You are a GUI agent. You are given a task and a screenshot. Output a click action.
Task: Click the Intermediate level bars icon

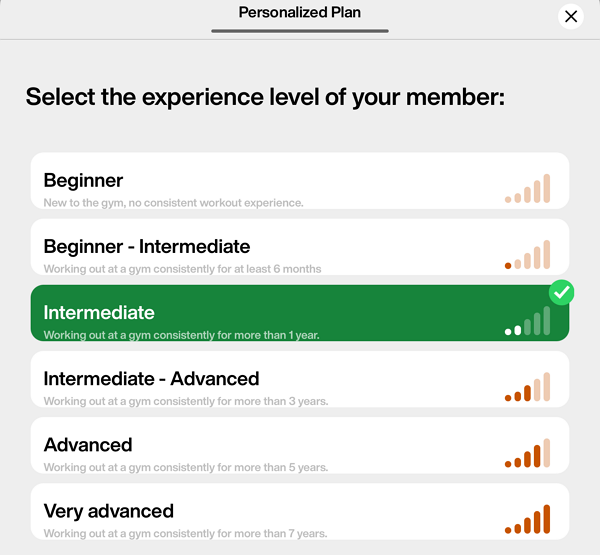(528, 321)
